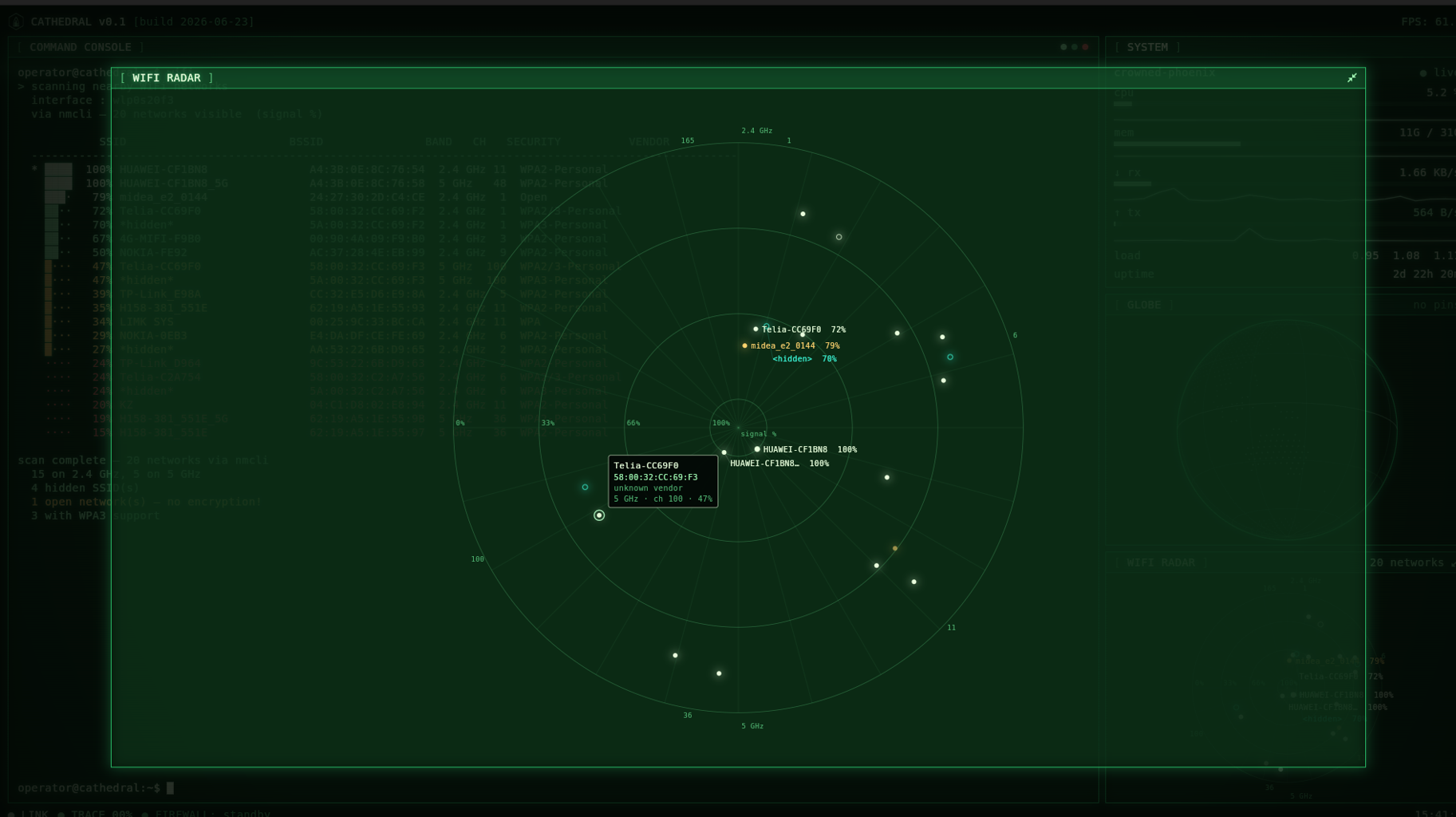Click 'CATHEDRAL v0.1' title in top bar
This screenshot has width=1456, height=817.
tap(77, 22)
